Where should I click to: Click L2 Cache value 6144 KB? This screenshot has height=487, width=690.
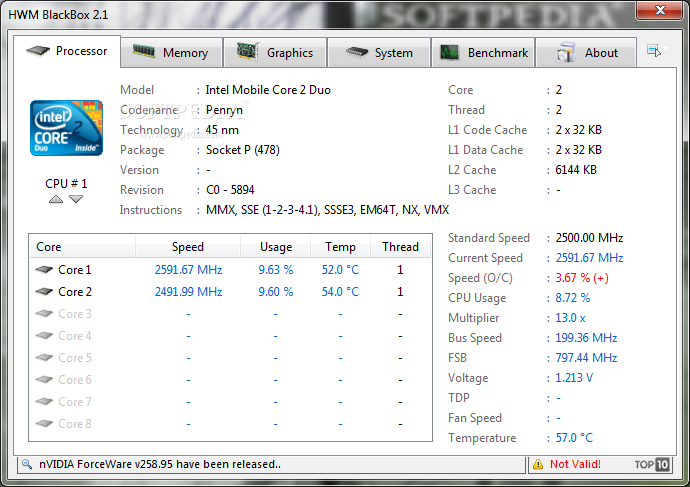[x=576, y=170]
